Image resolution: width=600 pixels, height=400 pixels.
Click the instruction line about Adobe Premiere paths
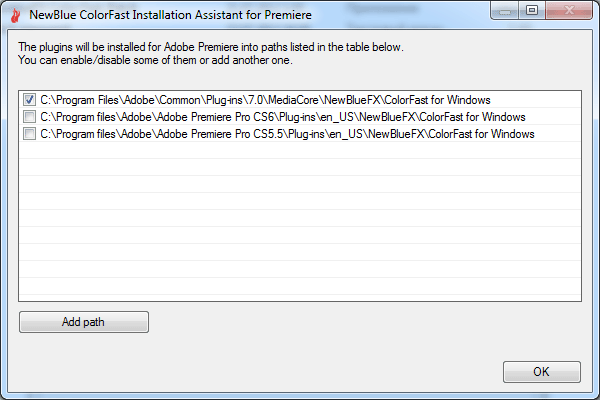pyautogui.click(x=211, y=47)
